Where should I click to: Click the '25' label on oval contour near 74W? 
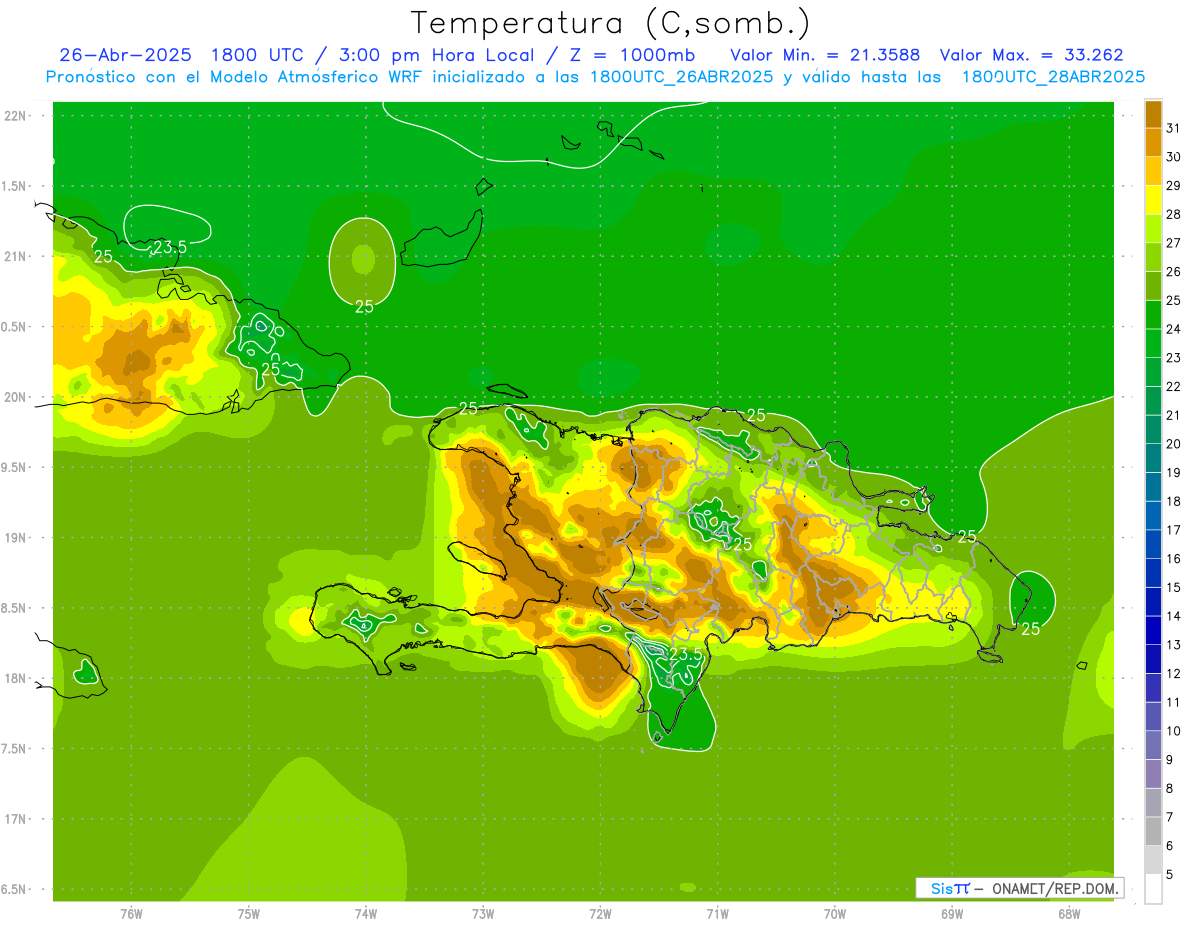364,307
